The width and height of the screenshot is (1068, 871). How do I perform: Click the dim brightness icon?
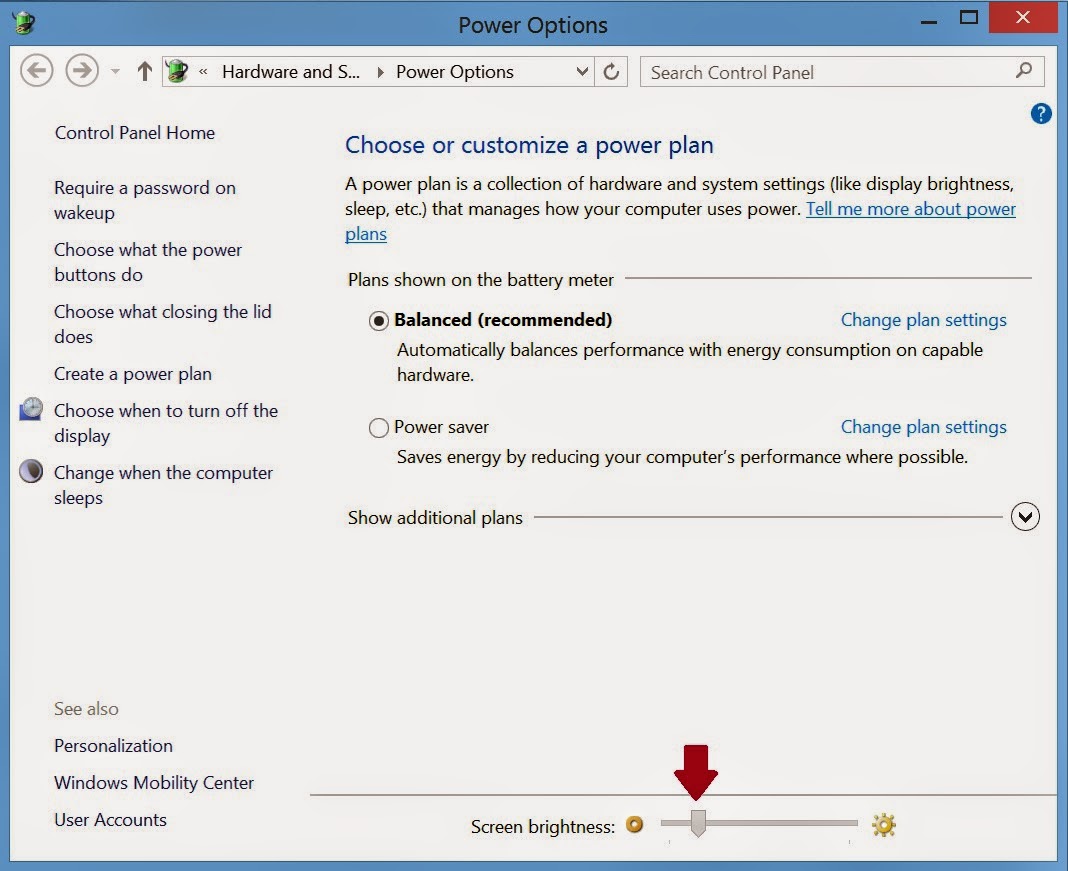(x=634, y=825)
